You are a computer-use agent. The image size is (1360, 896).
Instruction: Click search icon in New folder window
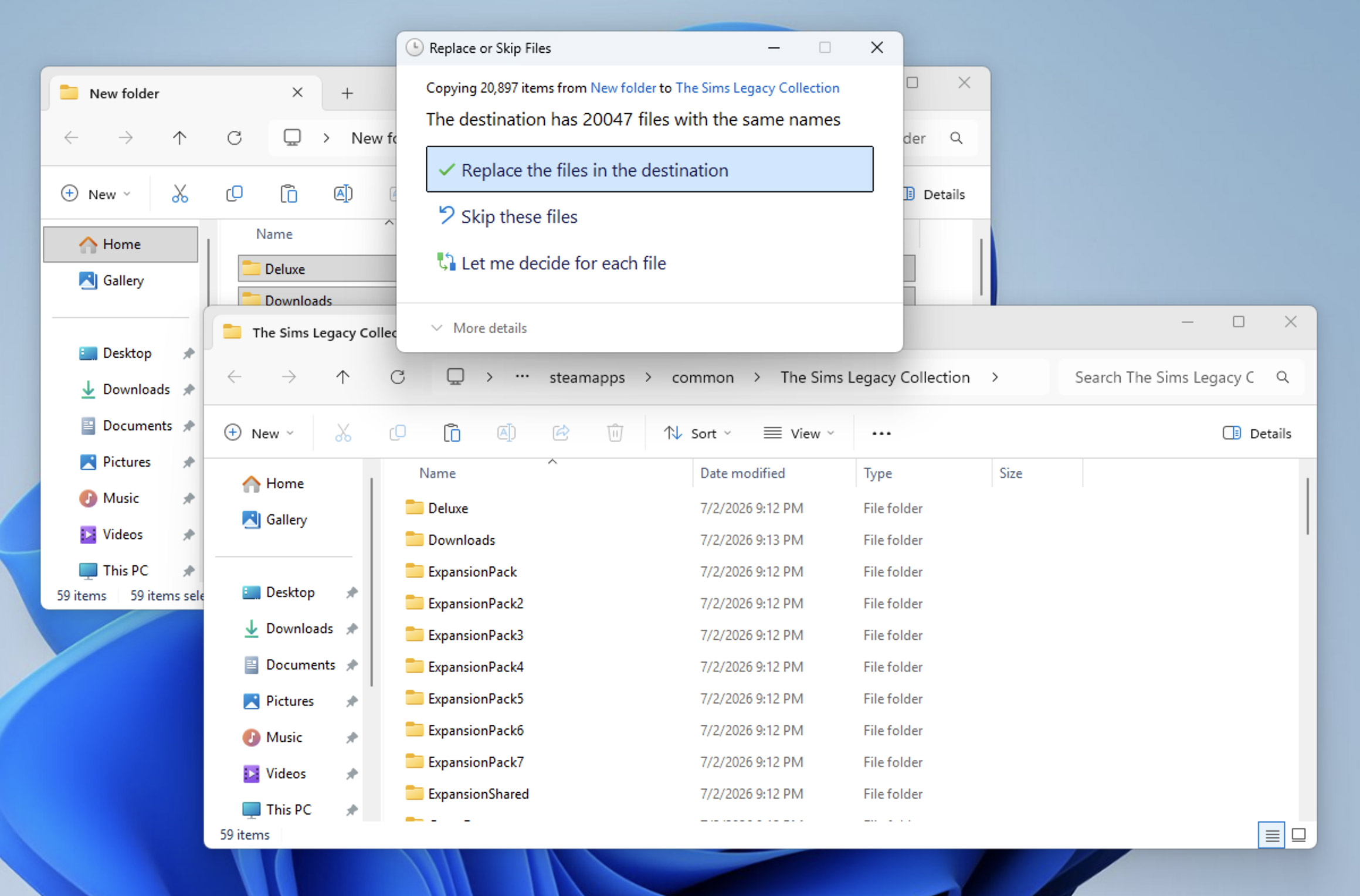[956, 138]
